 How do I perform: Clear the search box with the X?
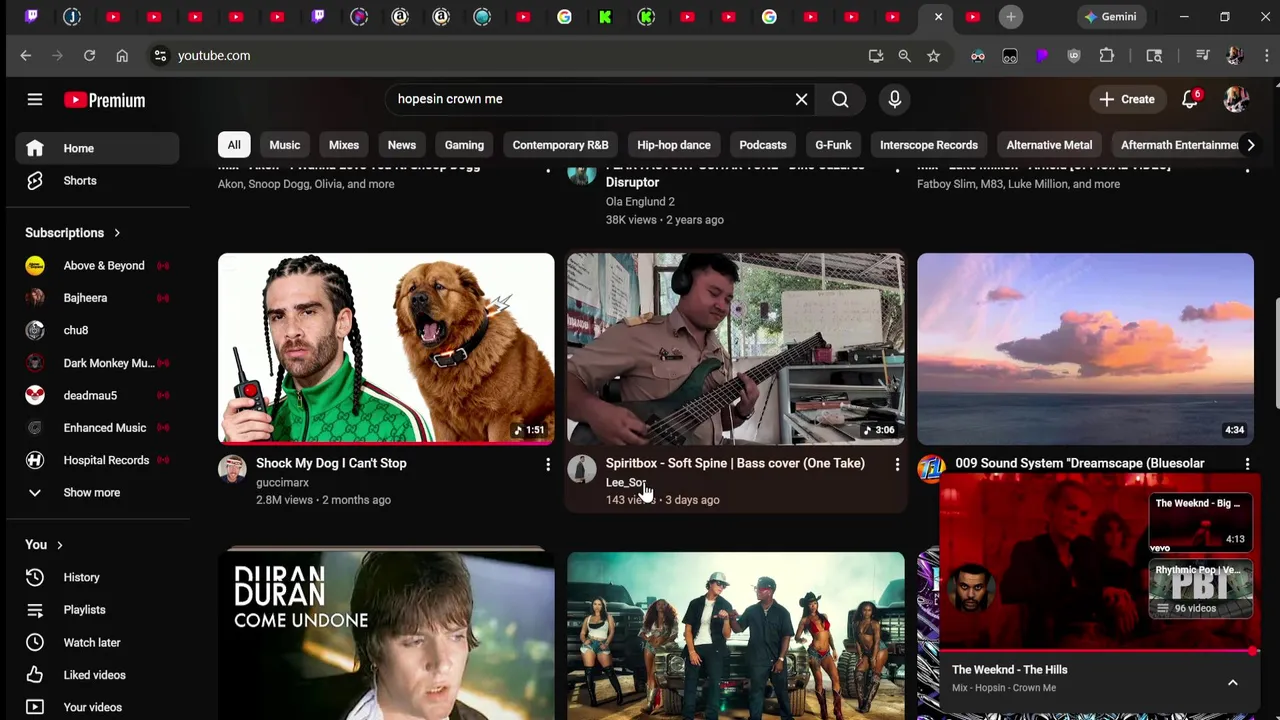(x=801, y=99)
